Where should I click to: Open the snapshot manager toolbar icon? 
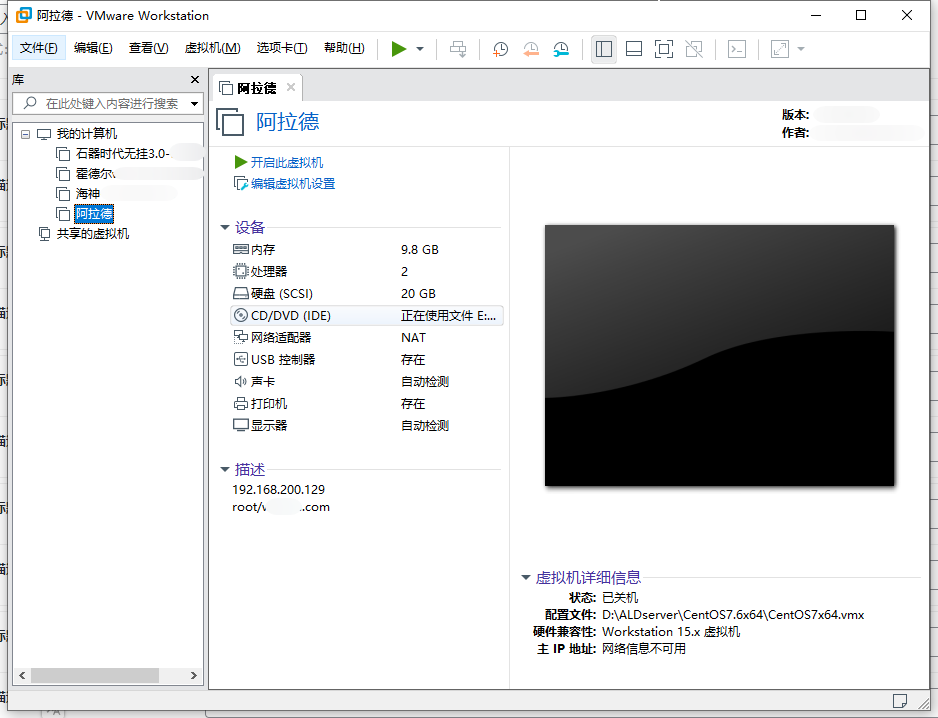point(561,49)
